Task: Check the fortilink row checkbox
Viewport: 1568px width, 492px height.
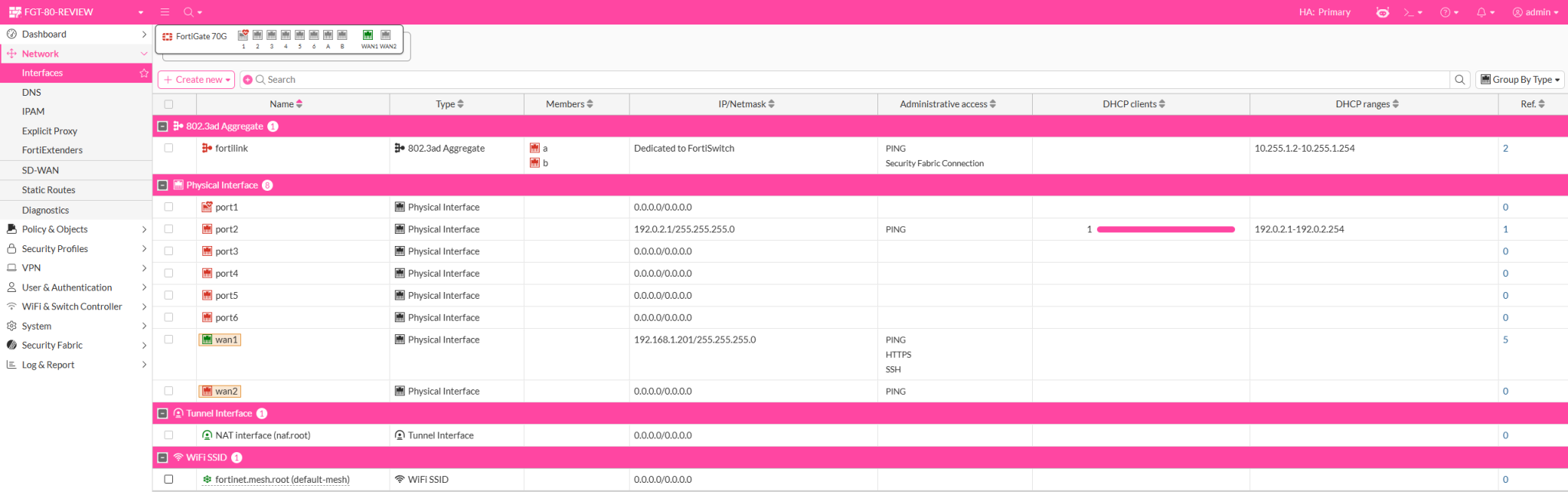Action: coord(168,148)
